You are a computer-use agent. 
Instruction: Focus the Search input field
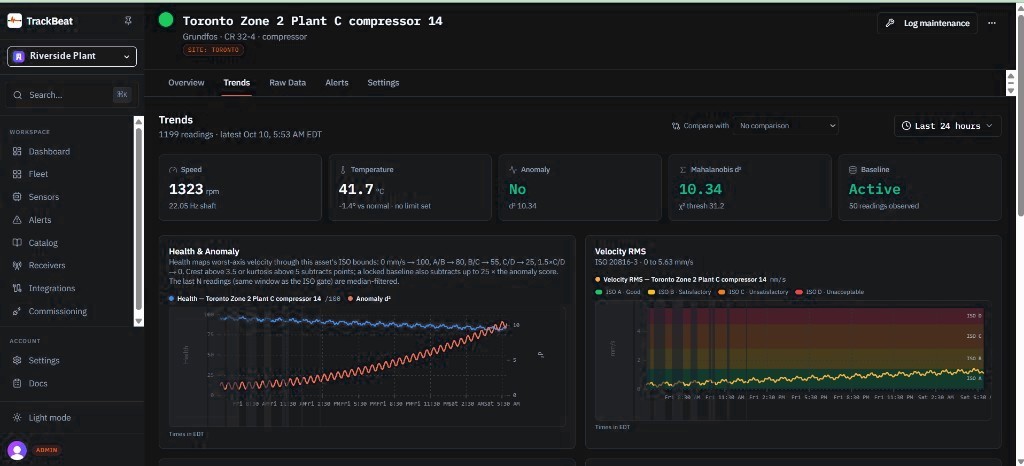(72, 95)
